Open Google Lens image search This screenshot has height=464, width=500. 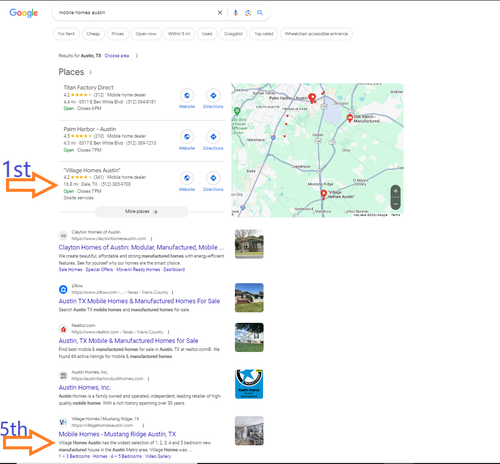(248, 13)
